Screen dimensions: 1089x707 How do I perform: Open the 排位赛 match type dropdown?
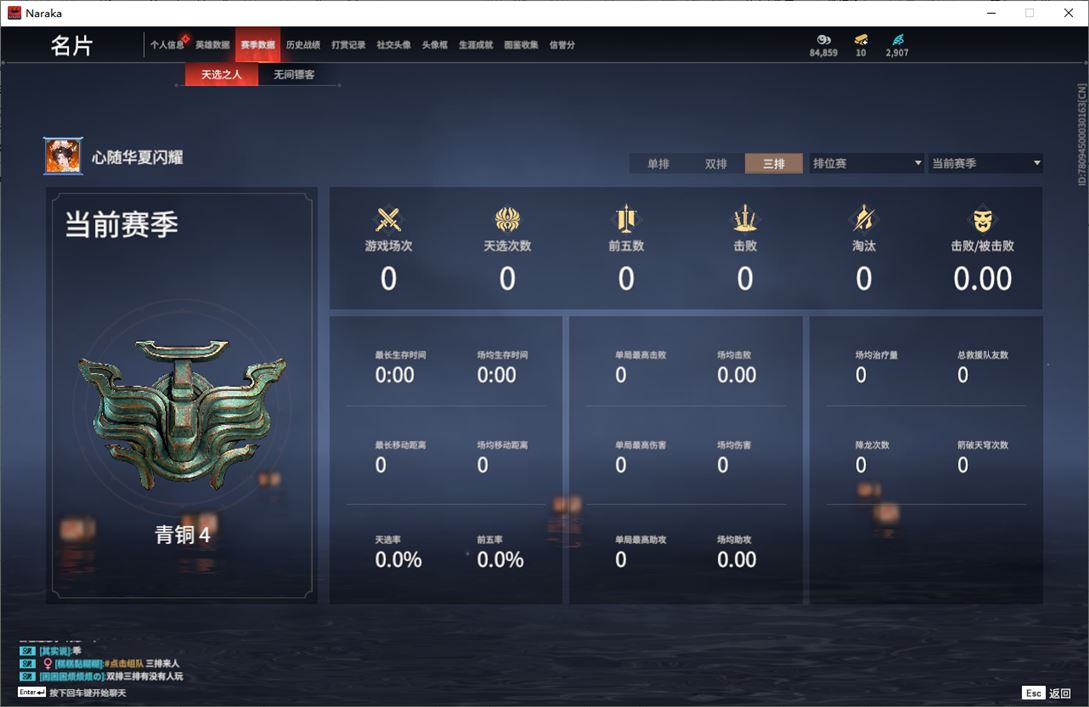866,163
